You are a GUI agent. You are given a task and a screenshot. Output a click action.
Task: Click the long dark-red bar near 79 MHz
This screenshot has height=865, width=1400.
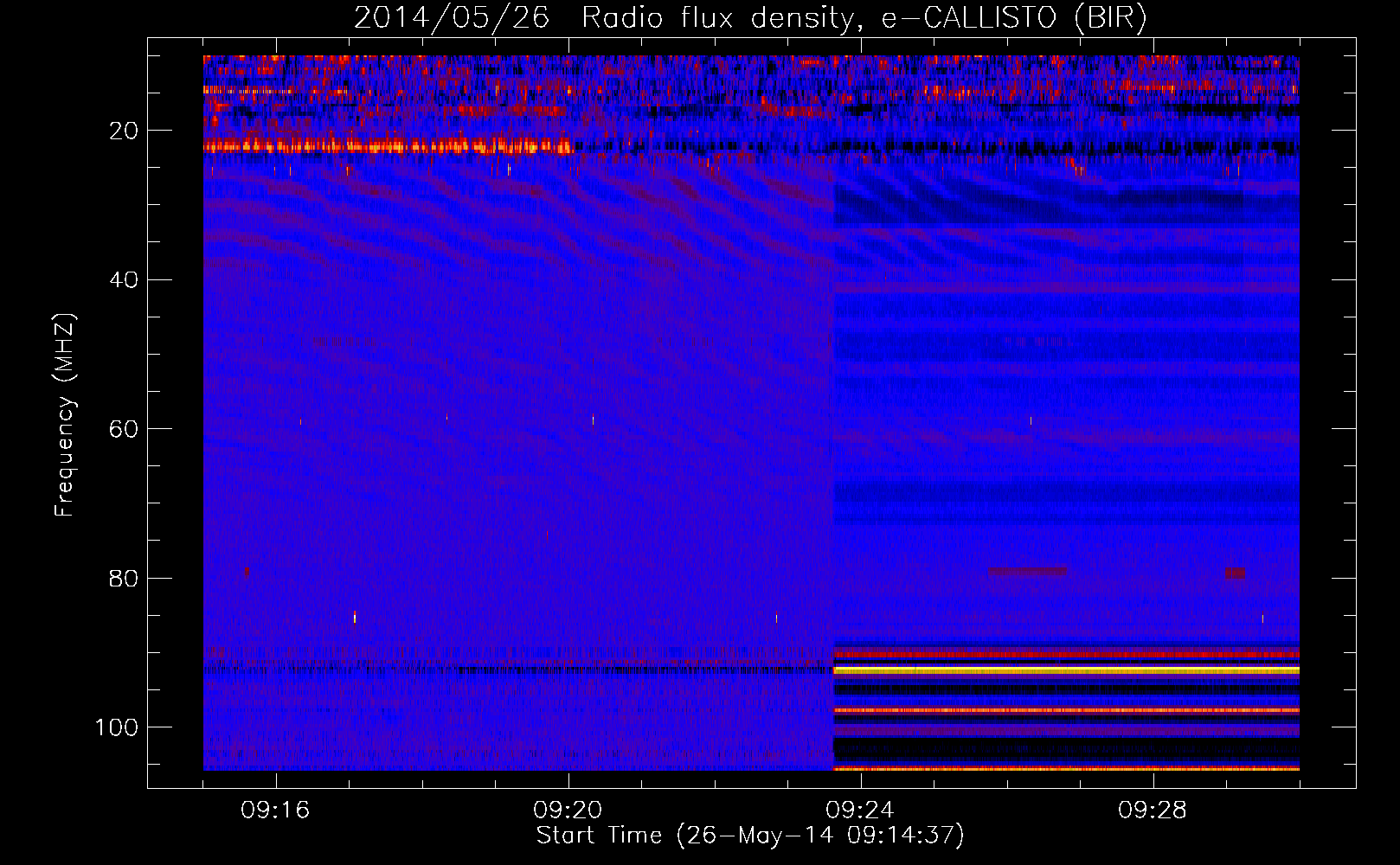(1027, 572)
